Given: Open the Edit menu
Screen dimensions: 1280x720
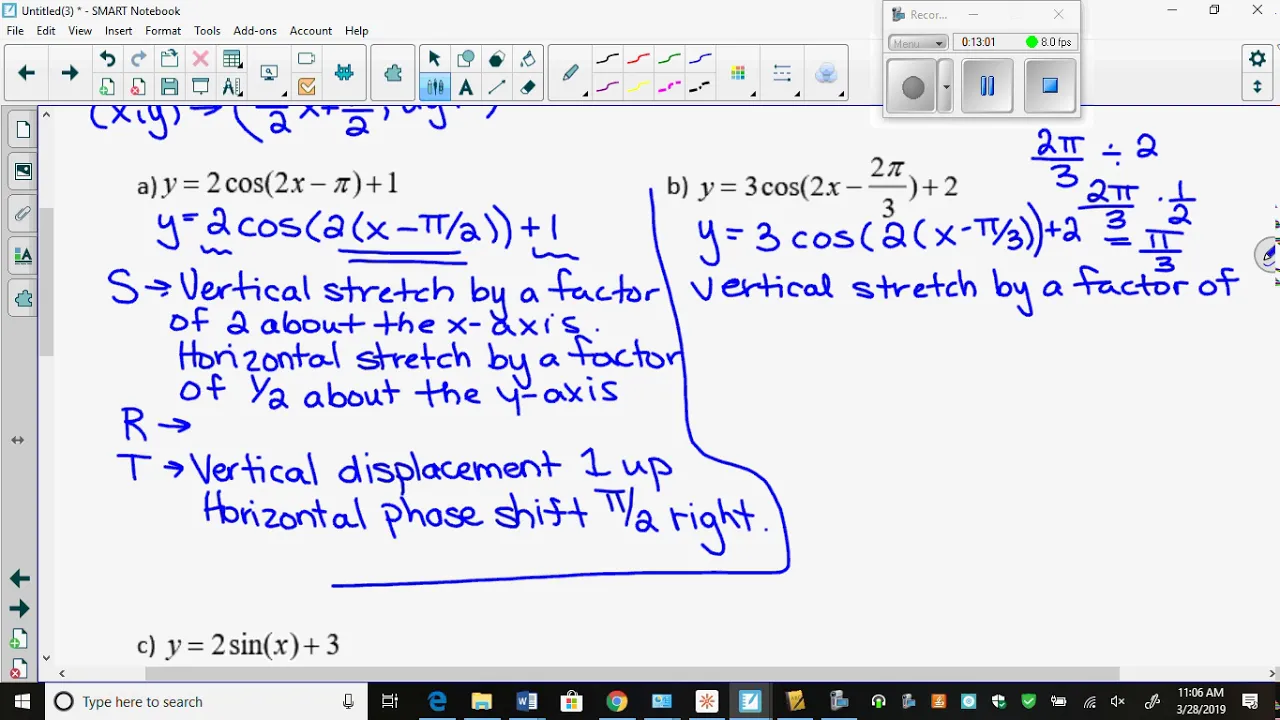Looking at the screenshot, I should 46,31.
